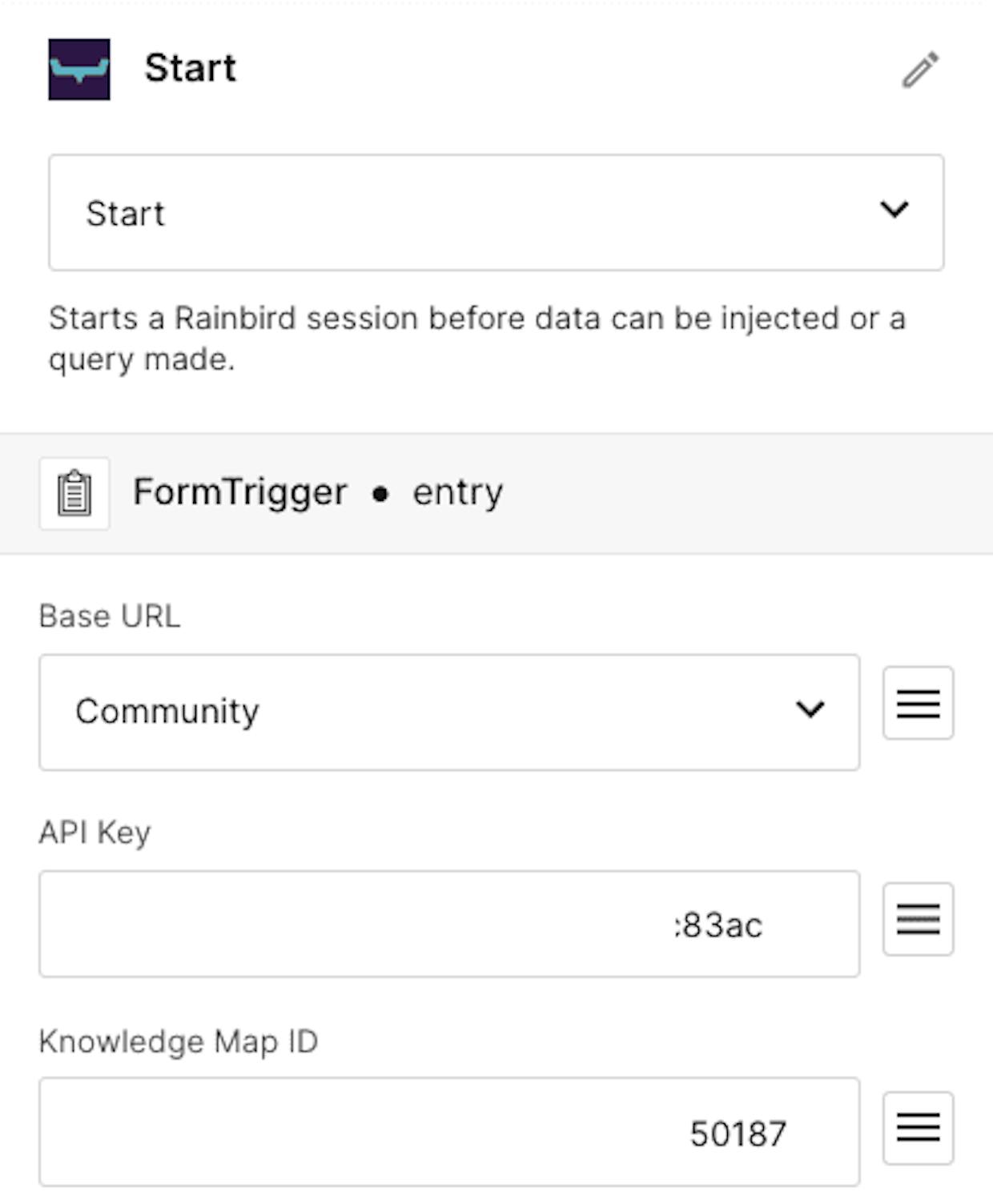Select the Start title text
Screen dimensions: 993x1204
191,68
